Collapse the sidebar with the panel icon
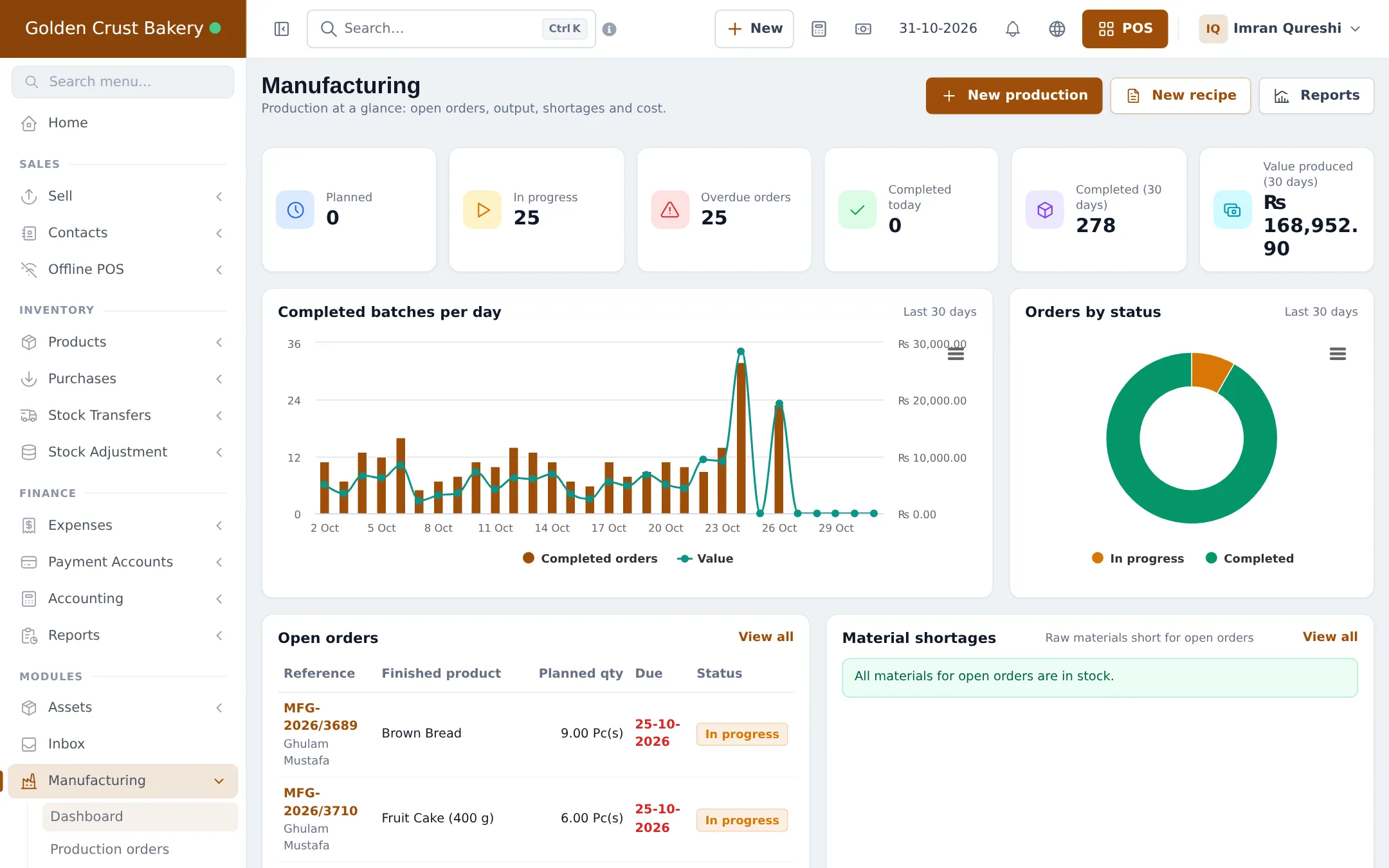The width and height of the screenshot is (1389, 868). click(x=282, y=29)
